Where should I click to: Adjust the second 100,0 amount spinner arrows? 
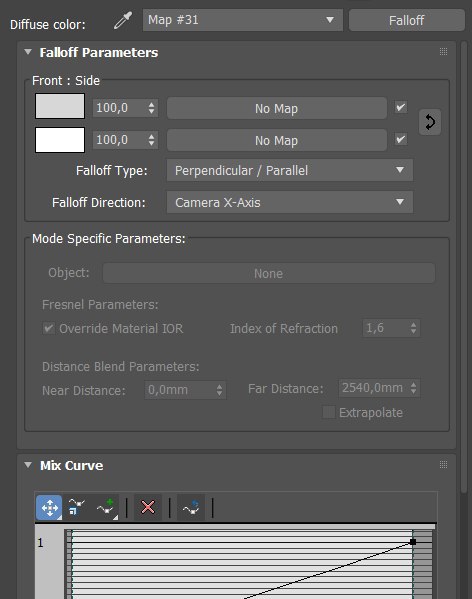pos(152,140)
